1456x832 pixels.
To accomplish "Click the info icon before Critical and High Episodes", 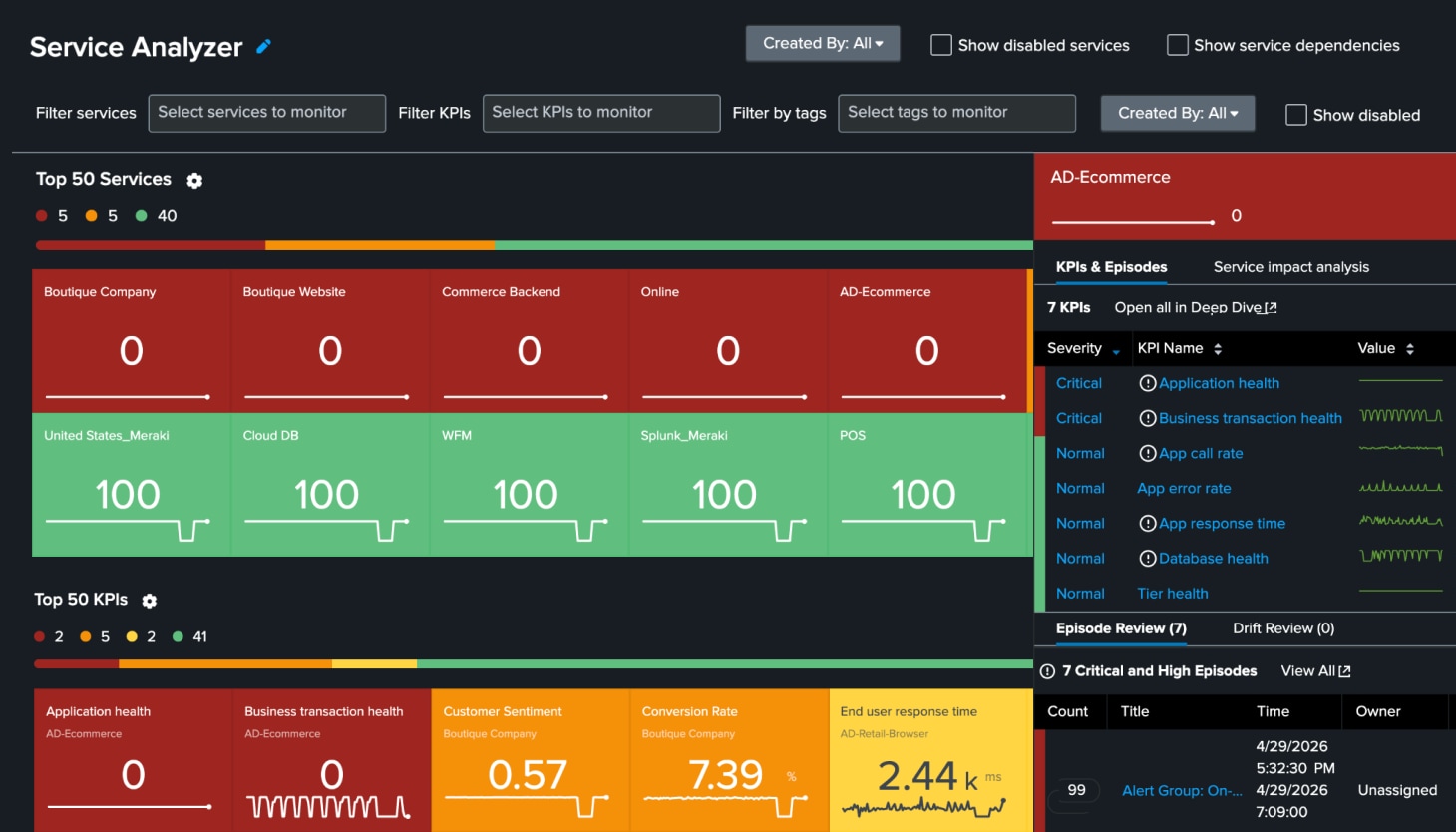I will click(x=1047, y=671).
